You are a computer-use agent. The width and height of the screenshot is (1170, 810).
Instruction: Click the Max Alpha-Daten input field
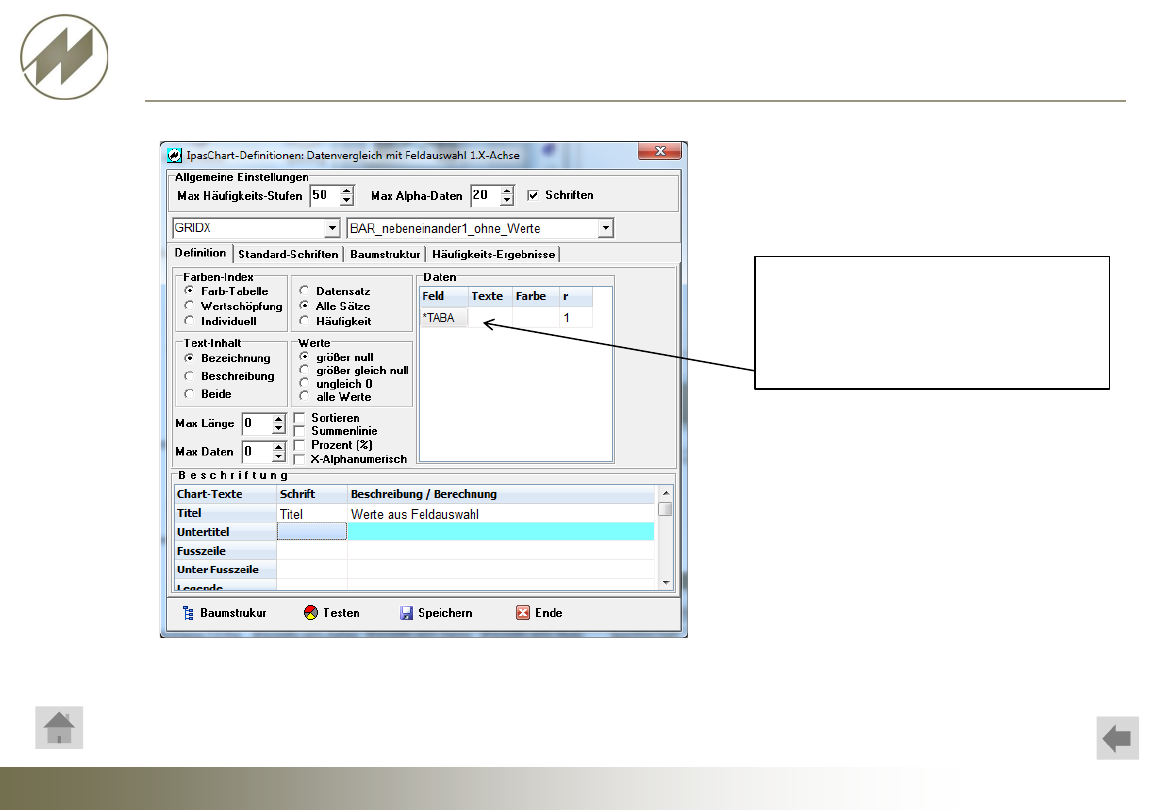point(486,195)
